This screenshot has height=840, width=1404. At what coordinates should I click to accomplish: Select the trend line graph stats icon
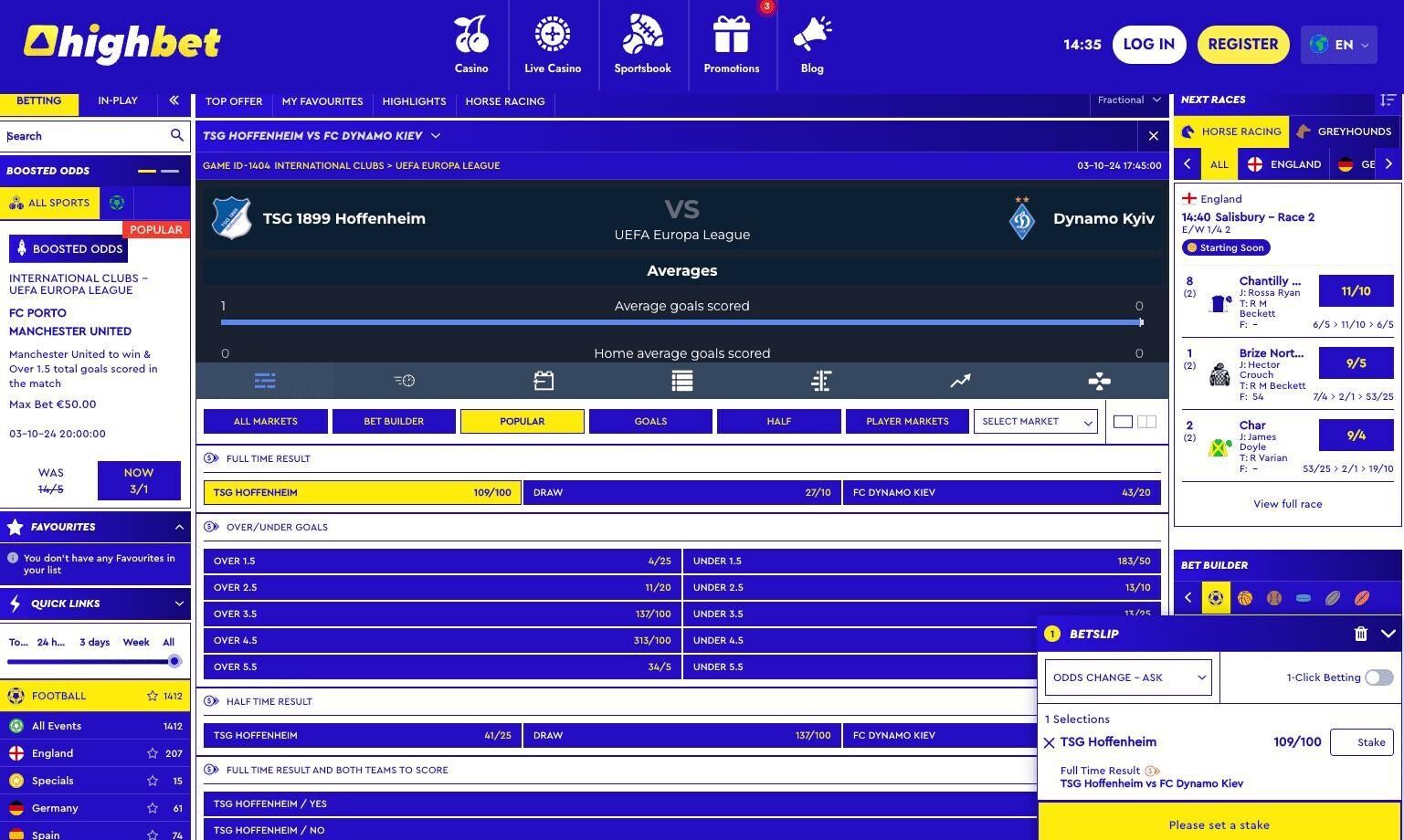coord(960,381)
